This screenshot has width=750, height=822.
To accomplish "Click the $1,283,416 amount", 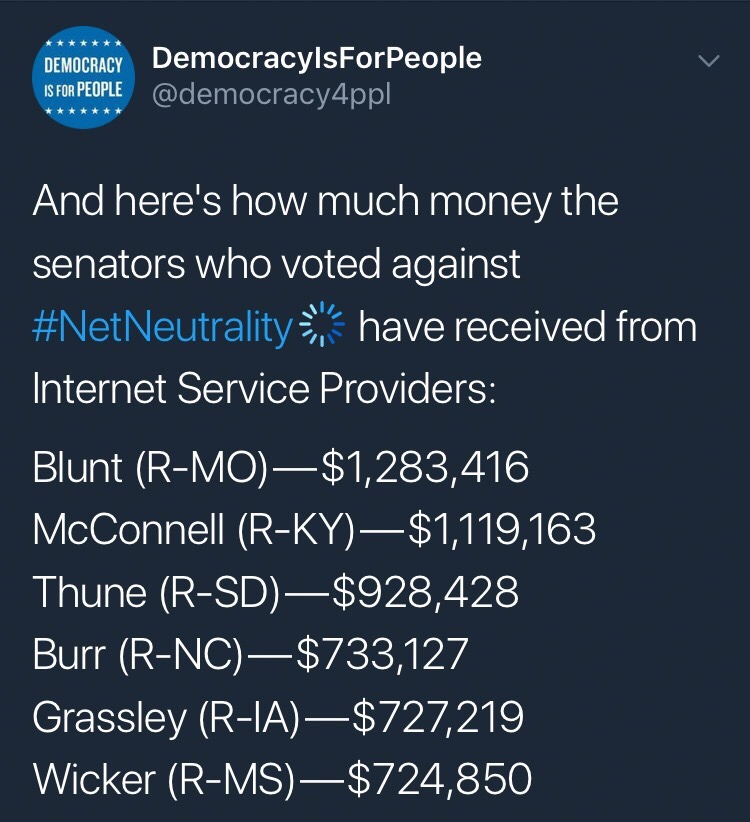I will (423, 468).
